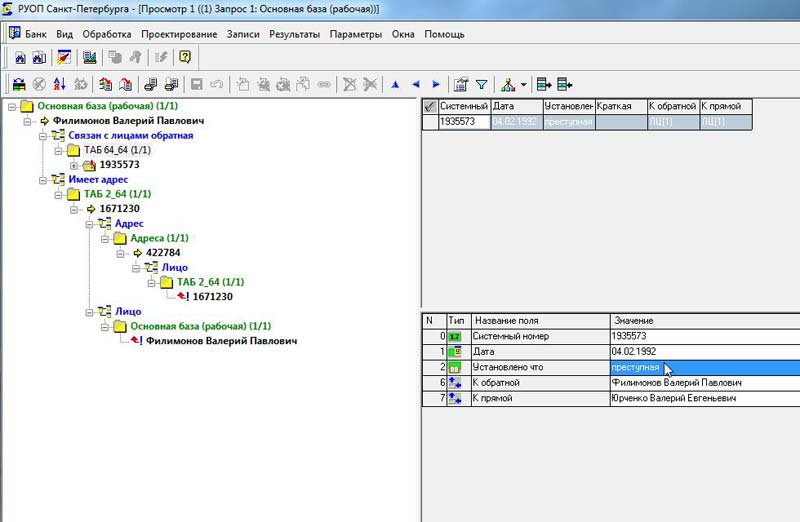Click the last table-with-arrow toolbar icon
Viewport: 800px width, 522px height.
(565, 85)
